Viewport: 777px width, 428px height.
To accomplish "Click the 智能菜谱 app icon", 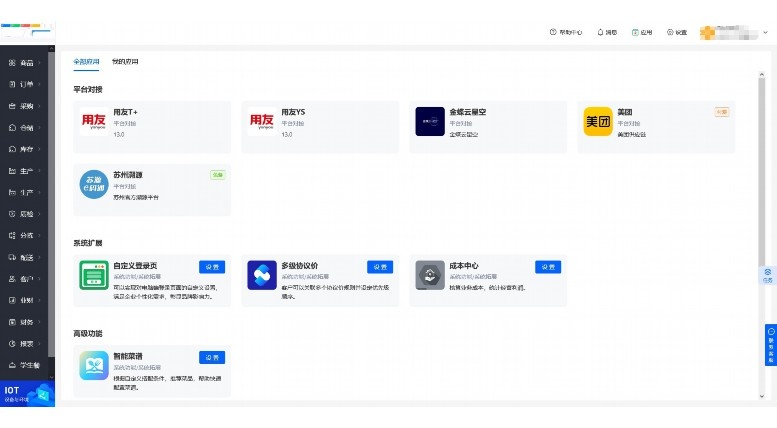I will point(94,366).
